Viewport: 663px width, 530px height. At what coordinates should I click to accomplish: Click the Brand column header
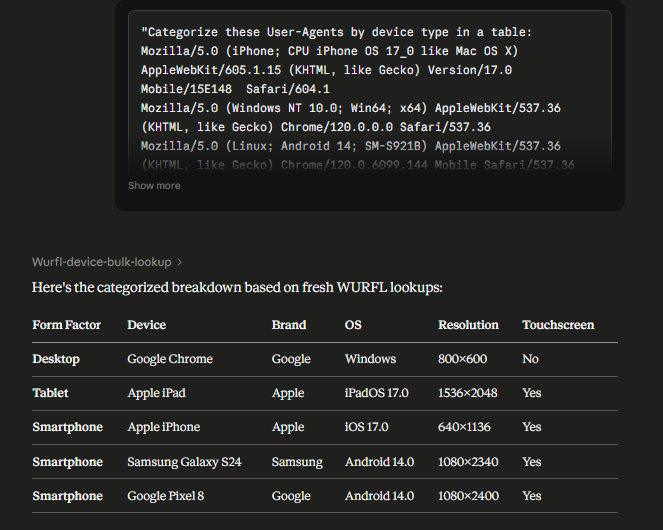[x=289, y=325]
